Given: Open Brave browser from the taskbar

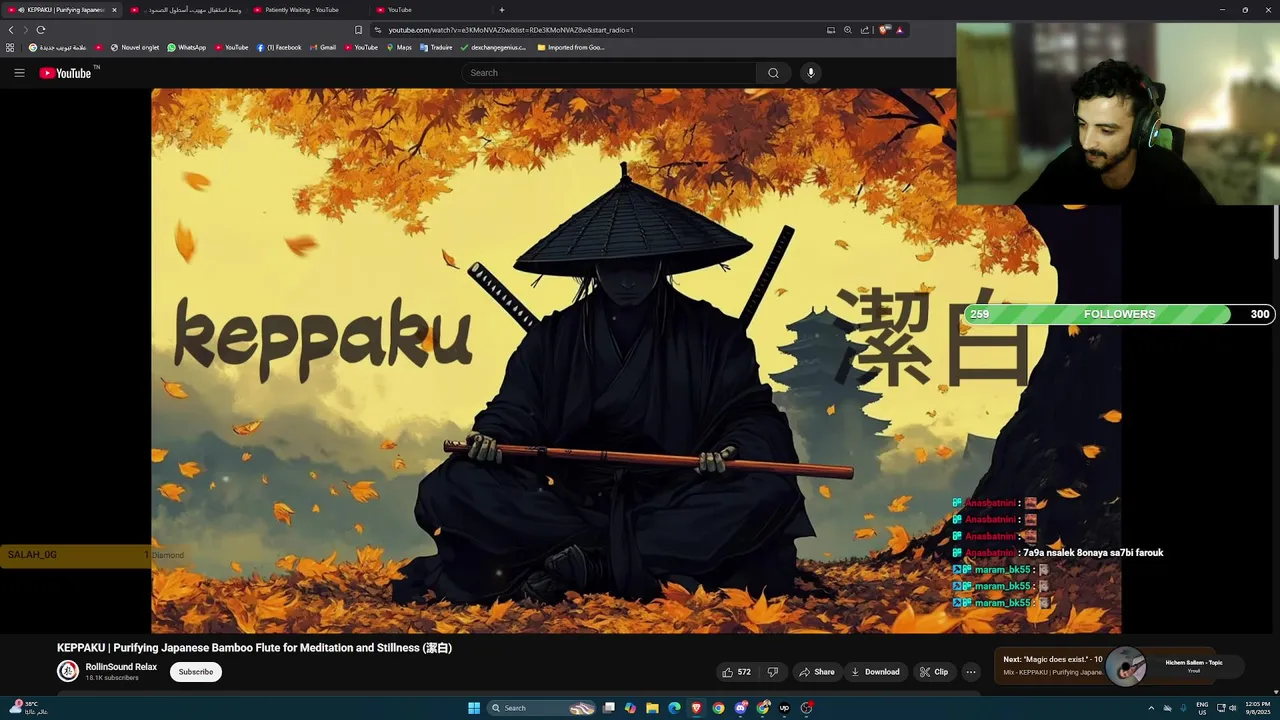Looking at the screenshot, I should [x=696, y=708].
